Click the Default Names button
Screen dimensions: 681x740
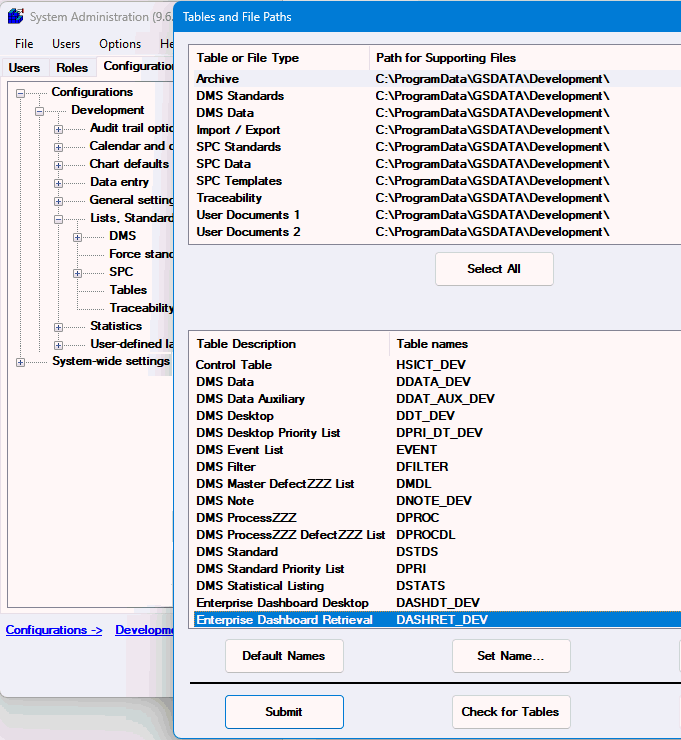coord(284,656)
